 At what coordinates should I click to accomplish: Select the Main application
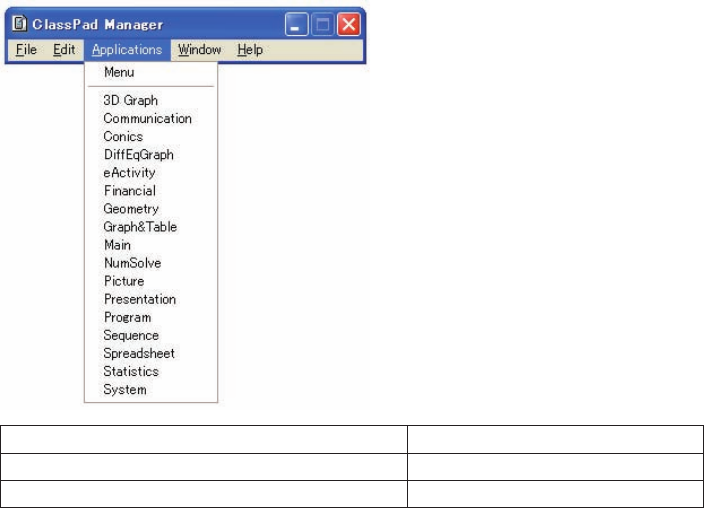click(151, 245)
